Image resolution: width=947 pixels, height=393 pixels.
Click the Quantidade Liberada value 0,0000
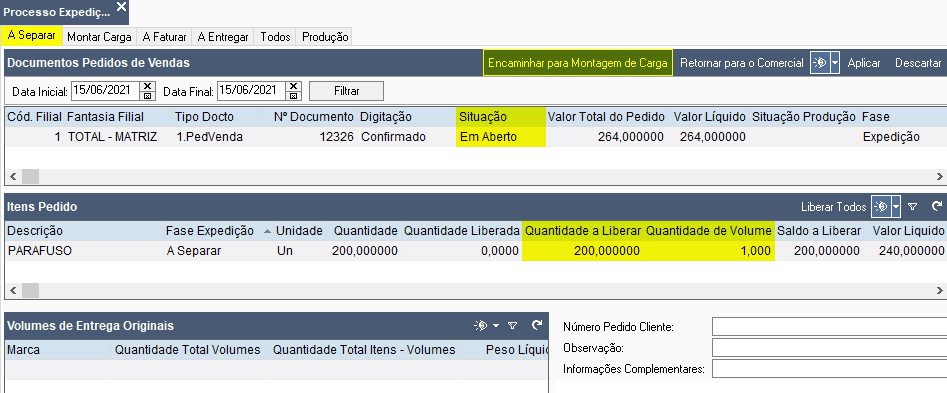click(499, 251)
